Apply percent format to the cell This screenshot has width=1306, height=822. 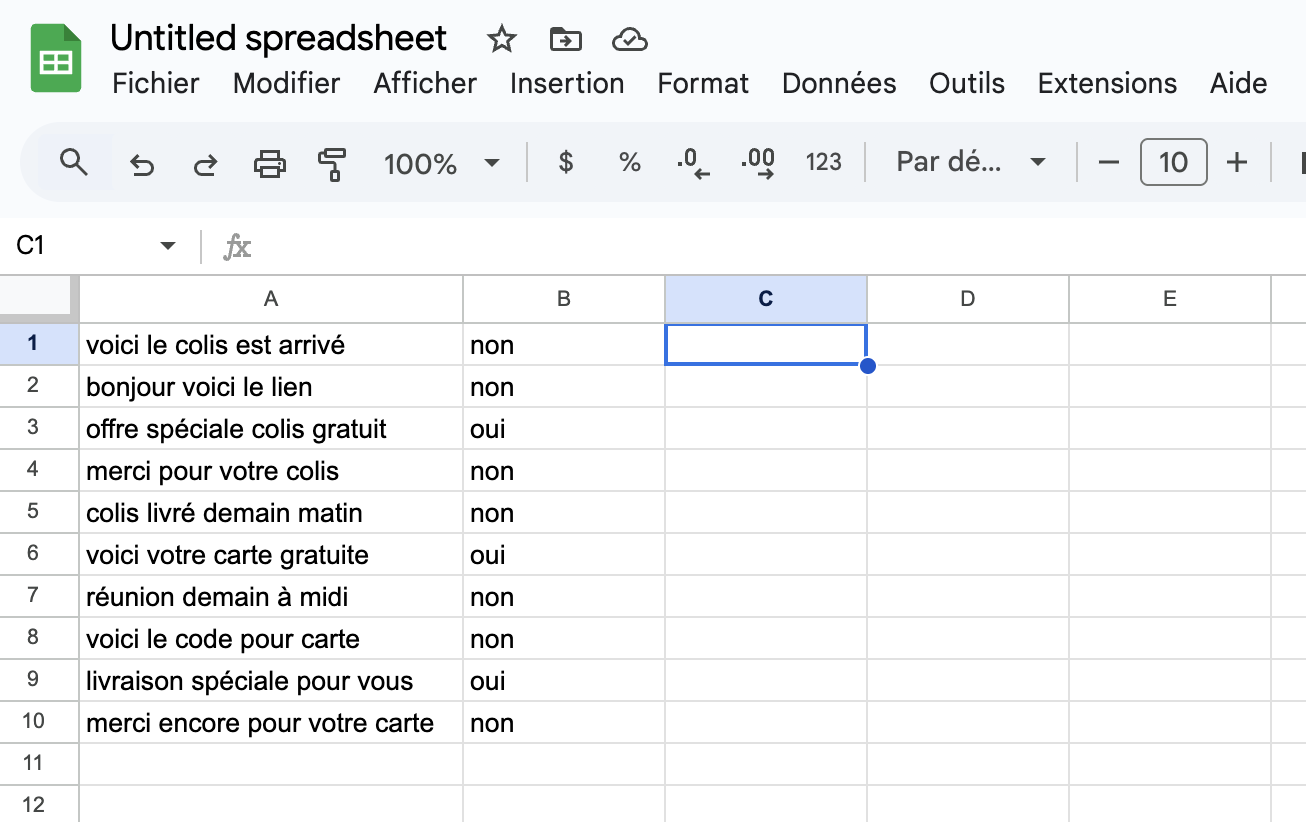(x=630, y=162)
